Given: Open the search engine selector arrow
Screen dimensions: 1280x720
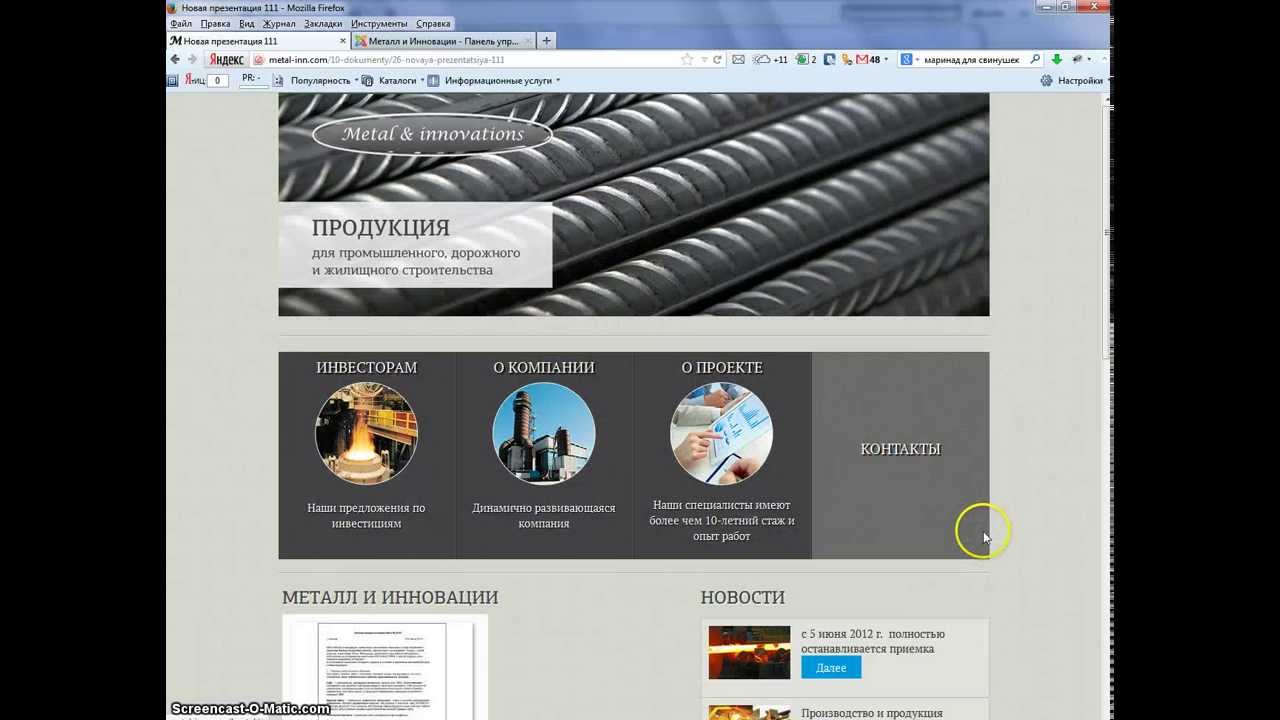Looking at the screenshot, I should (x=916, y=60).
